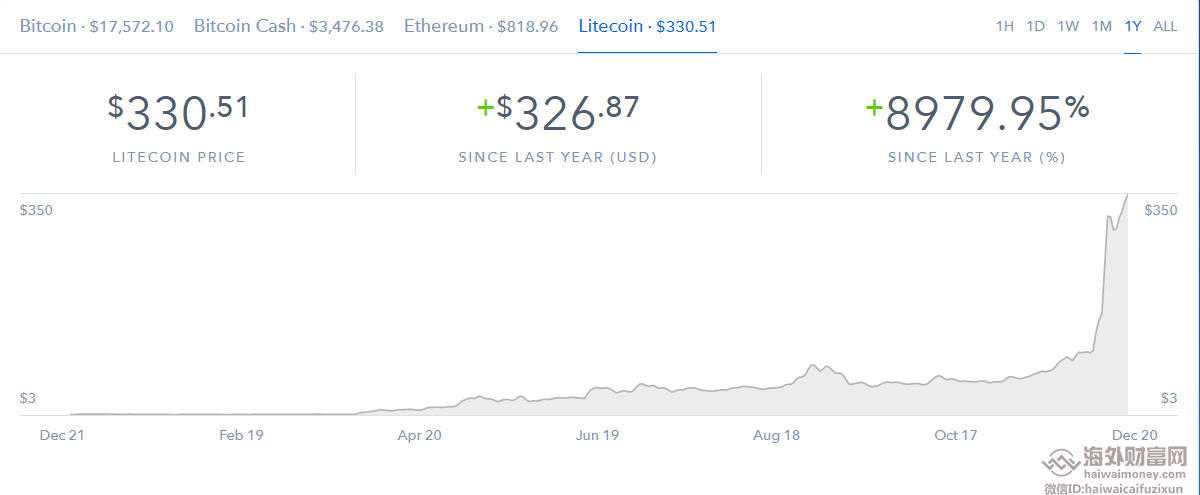This screenshot has height=495, width=1200.
Task: Switch to the Bitcoin price tab
Action: coord(96,26)
